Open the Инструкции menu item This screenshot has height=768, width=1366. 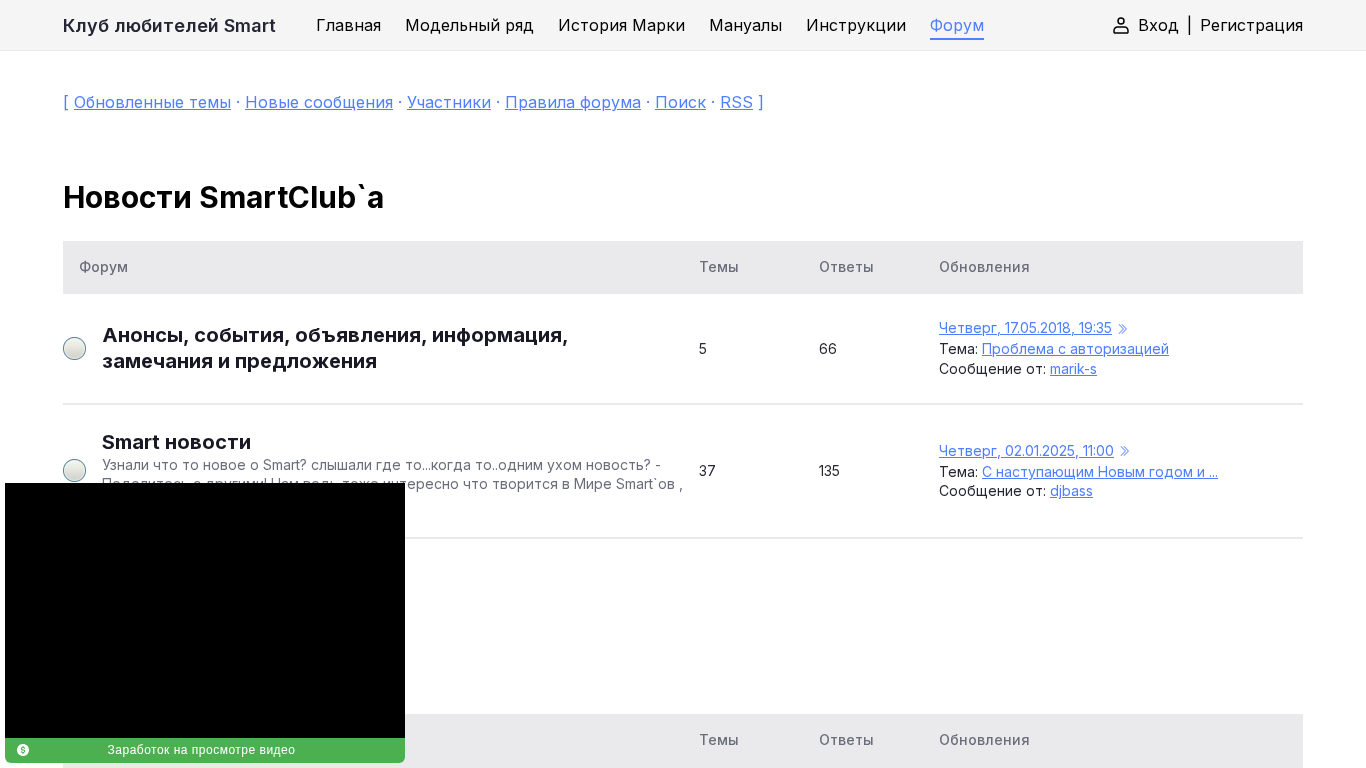tap(856, 25)
